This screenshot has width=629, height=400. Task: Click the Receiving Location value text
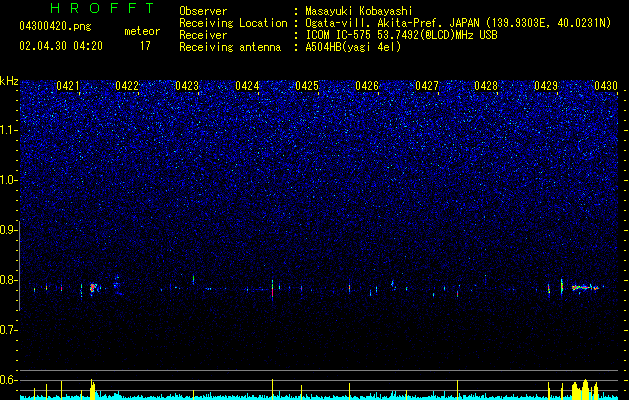pos(458,24)
